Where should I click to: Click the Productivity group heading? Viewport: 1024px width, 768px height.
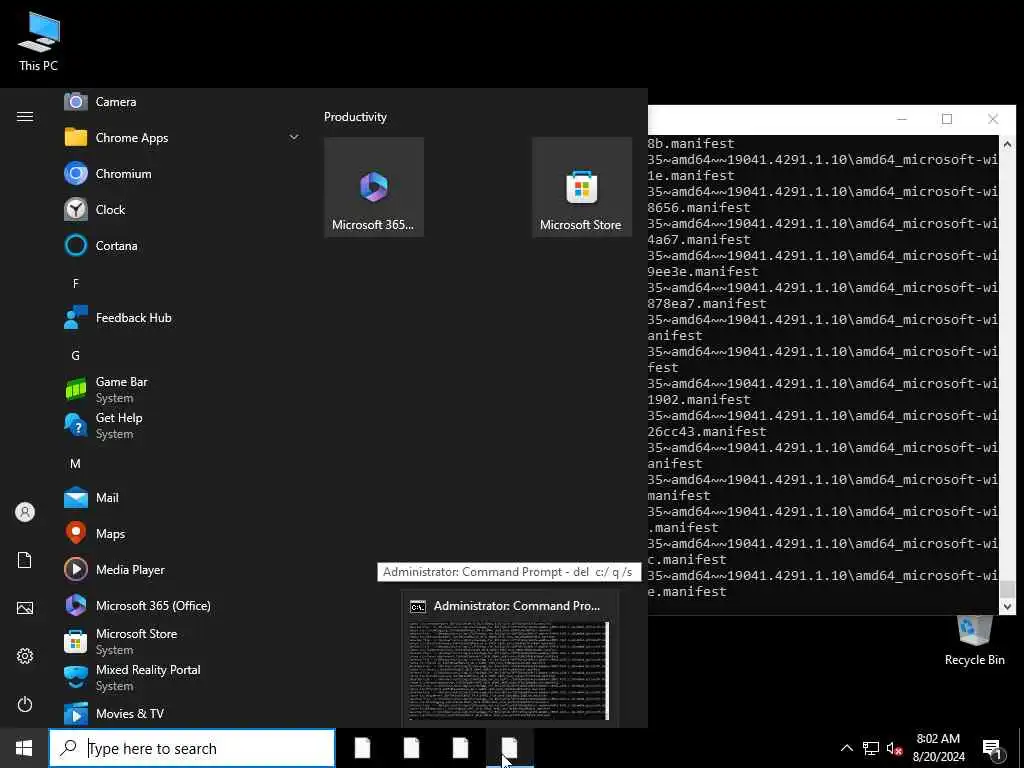[355, 117]
